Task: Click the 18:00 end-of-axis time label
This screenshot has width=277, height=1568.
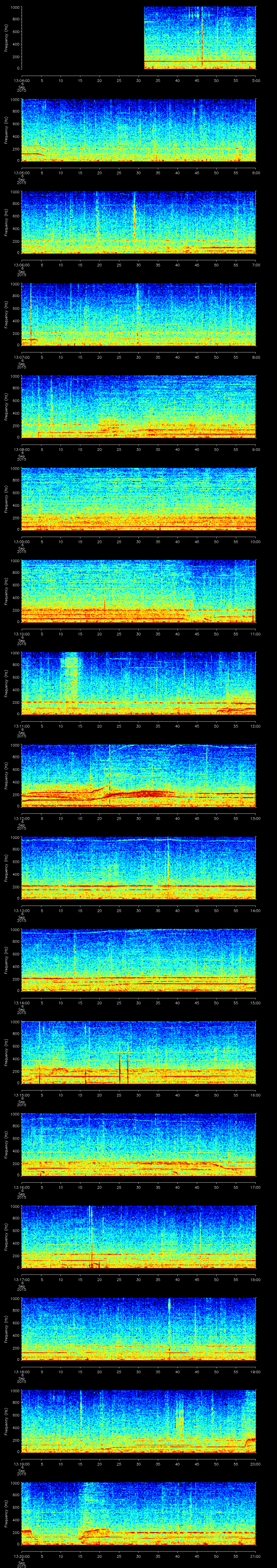Action: point(256,1279)
